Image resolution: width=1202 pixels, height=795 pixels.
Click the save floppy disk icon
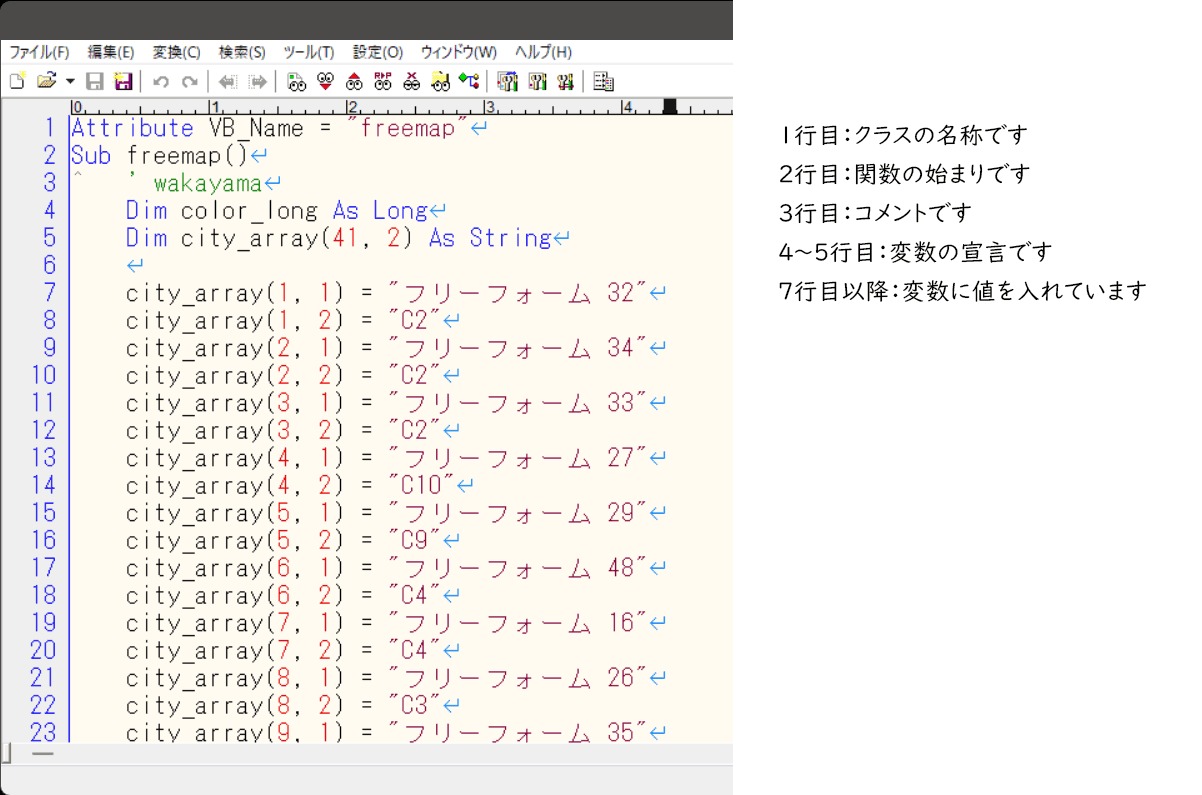click(x=95, y=81)
